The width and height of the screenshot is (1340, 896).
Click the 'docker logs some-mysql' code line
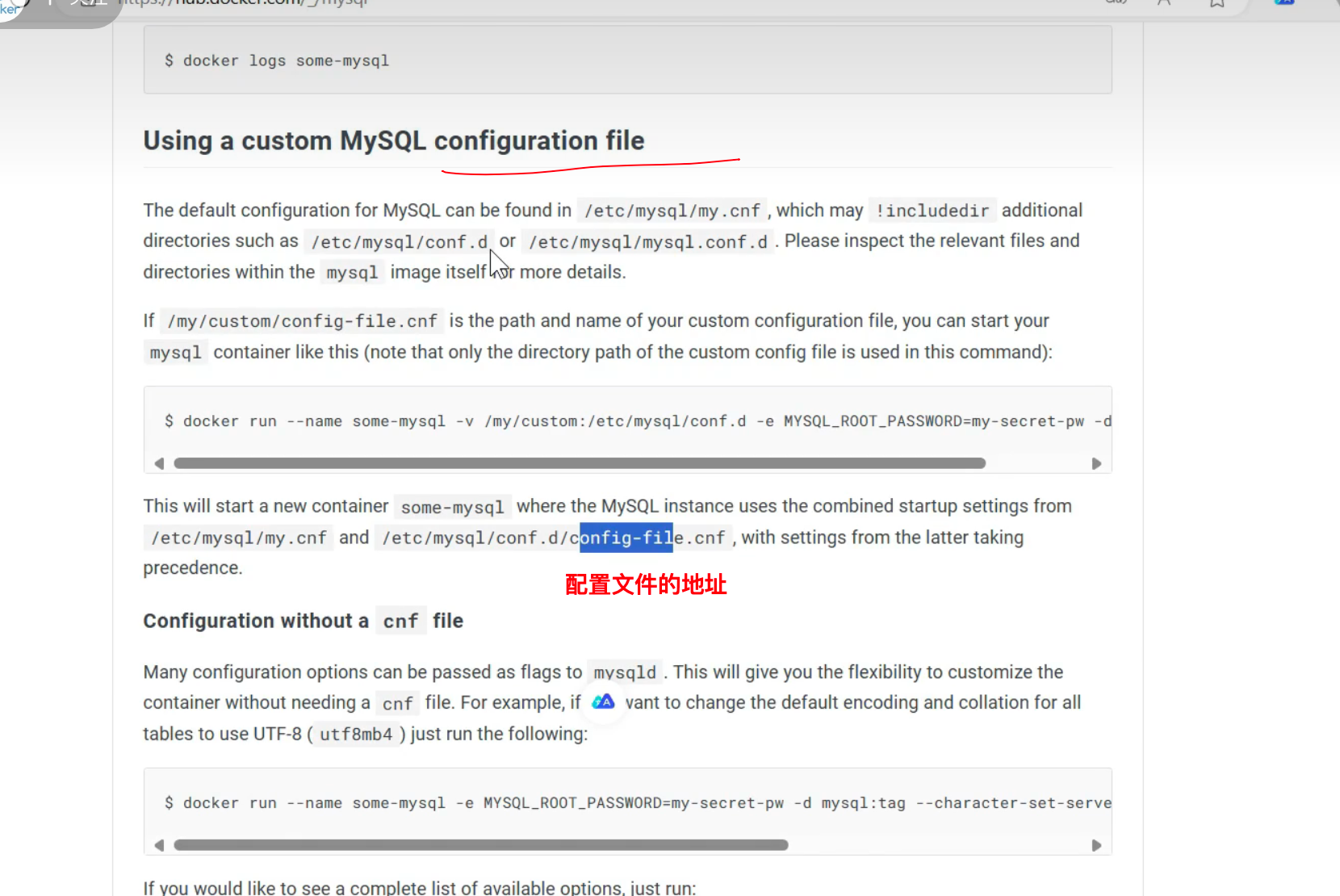277,61
